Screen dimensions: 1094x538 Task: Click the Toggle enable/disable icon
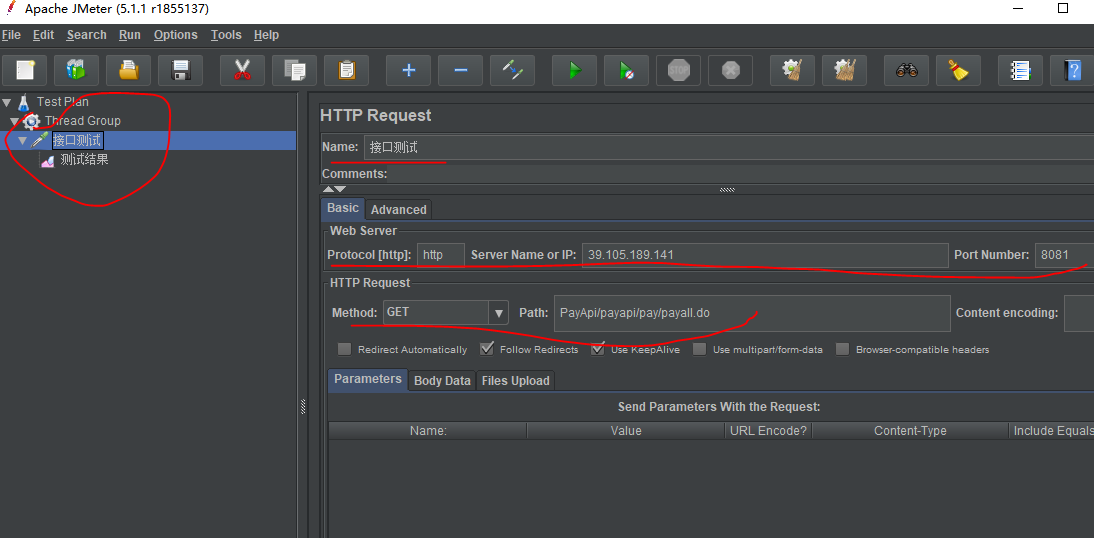coord(512,70)
